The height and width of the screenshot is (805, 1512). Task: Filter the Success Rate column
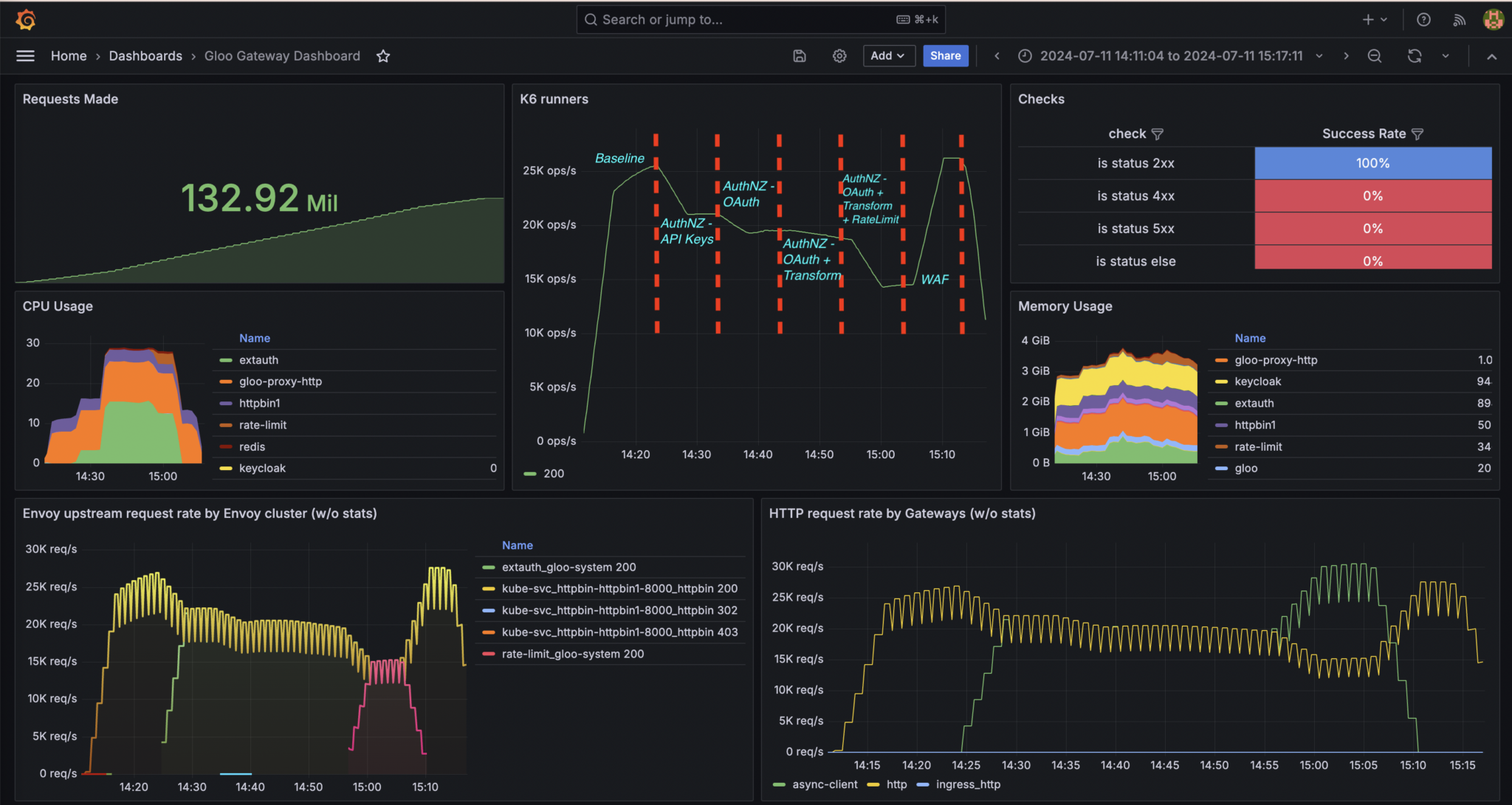tap(1417, 134)
